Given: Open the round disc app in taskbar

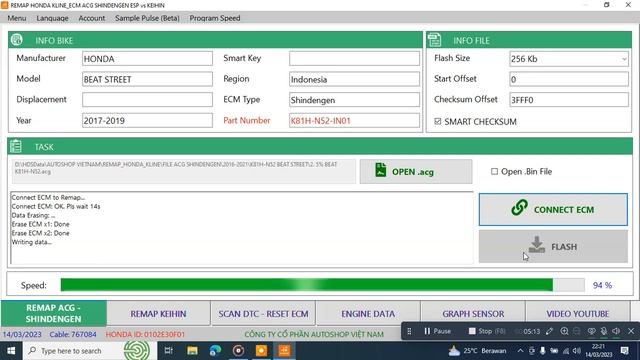Looking at the screenshot, I should click(238, 351).
